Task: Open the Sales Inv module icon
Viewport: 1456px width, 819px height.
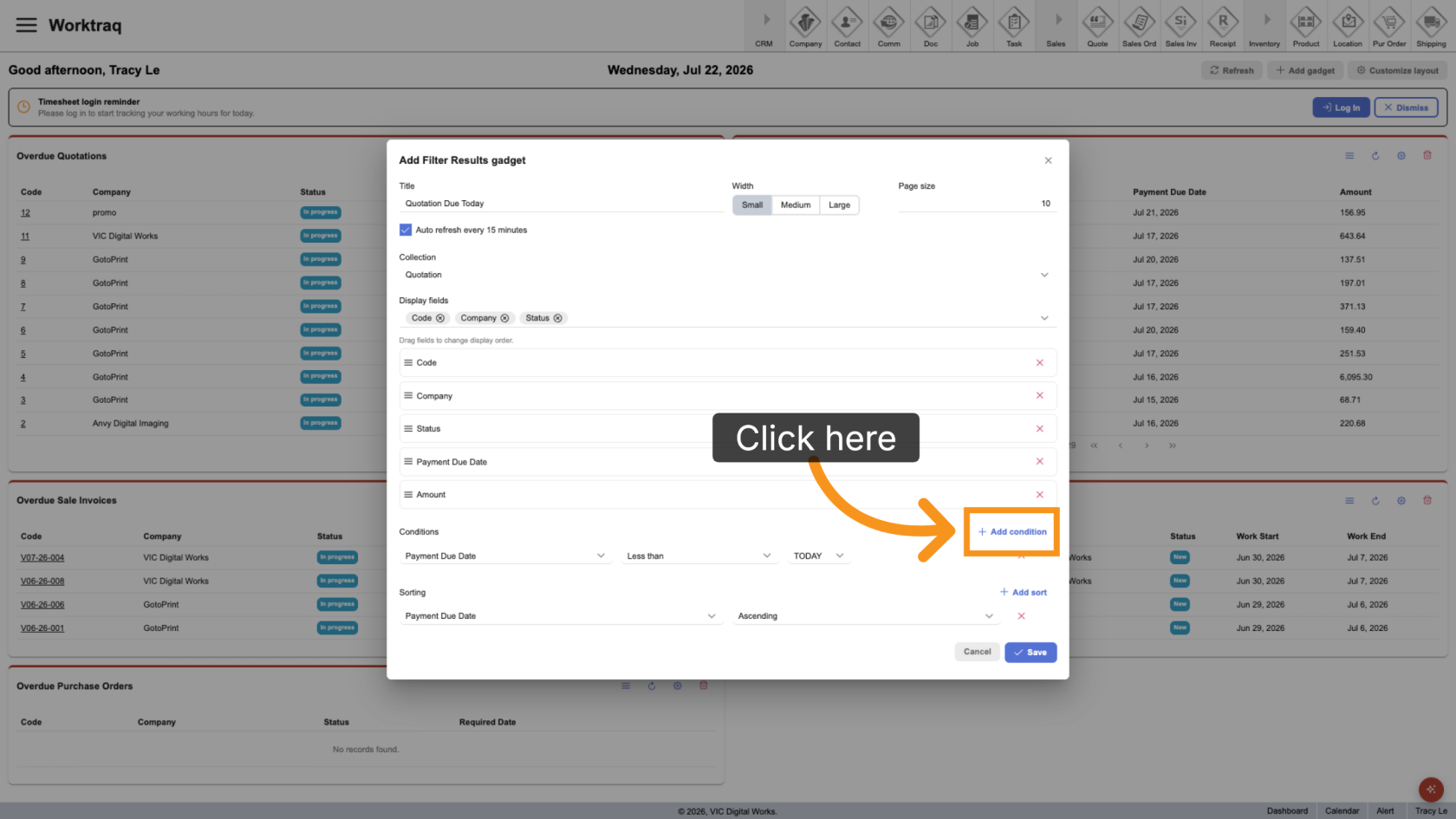Action: click(x=1180, y=26)
